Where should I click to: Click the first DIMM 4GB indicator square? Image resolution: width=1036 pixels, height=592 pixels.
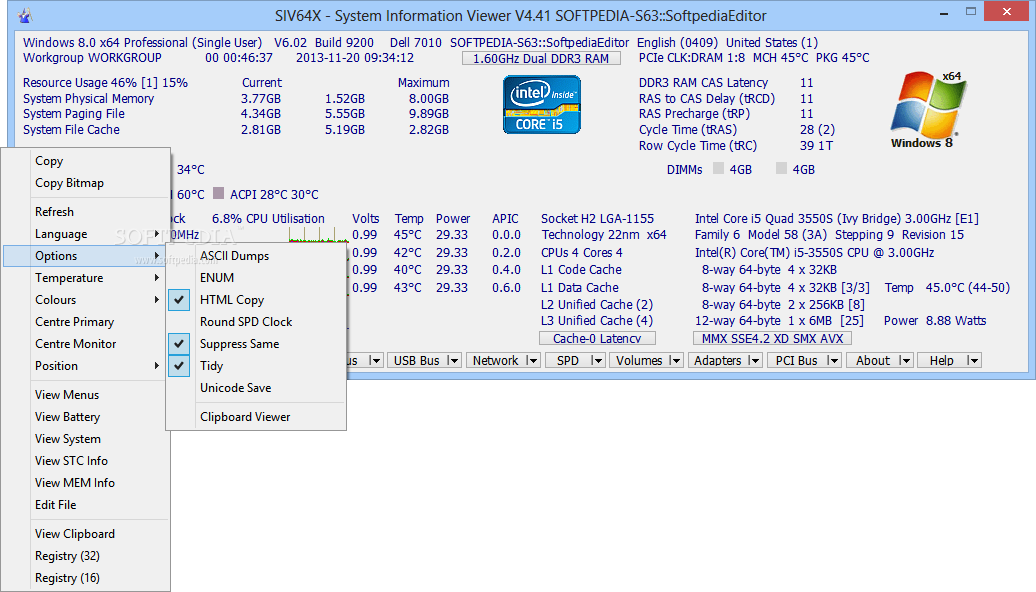[x=718, y=168]
